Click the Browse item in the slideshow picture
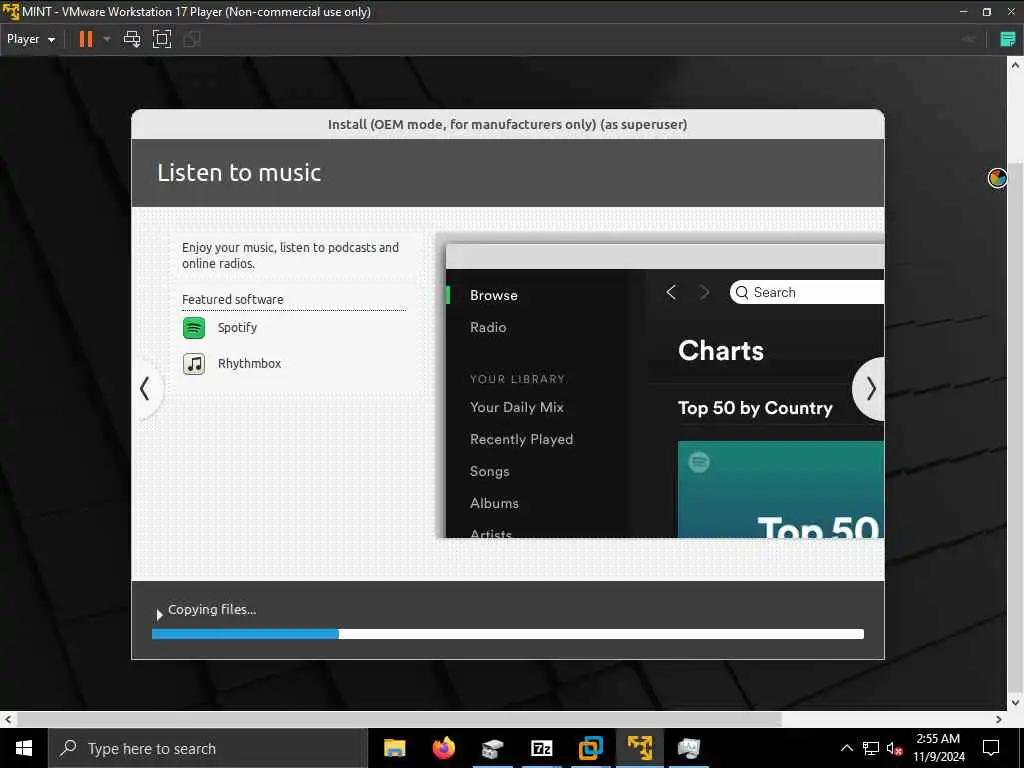The height and width of the screenshot is (768, 1024). click(494, 295)
